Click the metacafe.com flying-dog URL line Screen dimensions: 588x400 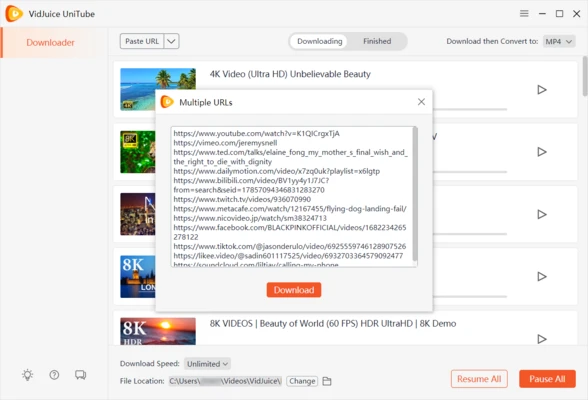tap(290, 208)
